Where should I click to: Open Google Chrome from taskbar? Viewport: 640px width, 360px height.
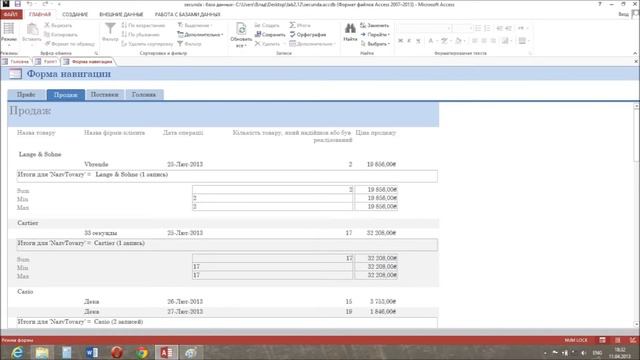tap(142, 353)
